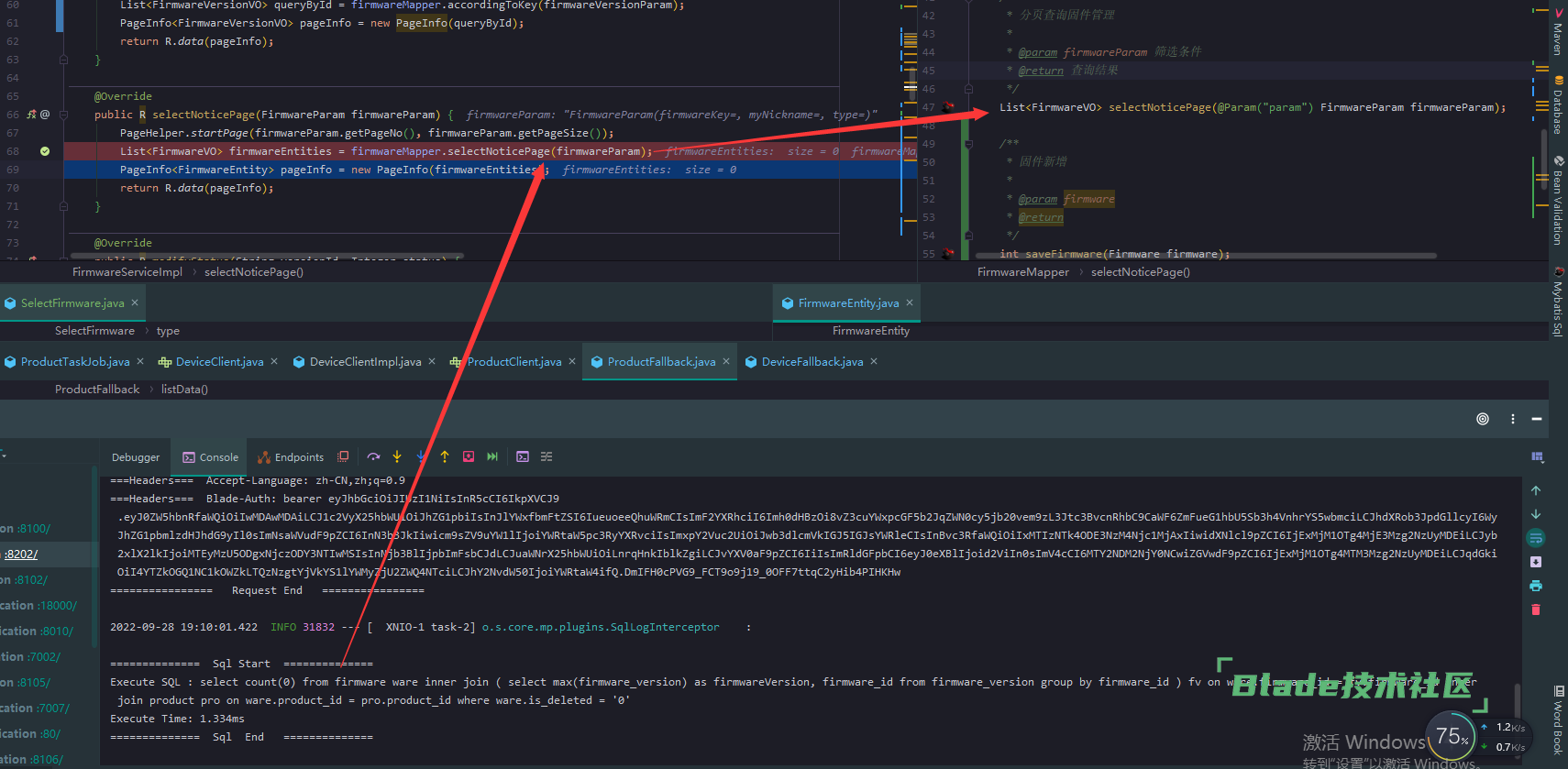Click the green Run to Cursor icon
Image resolution: width=1568 pixels, height=769 pixels.
click(492, 456)
